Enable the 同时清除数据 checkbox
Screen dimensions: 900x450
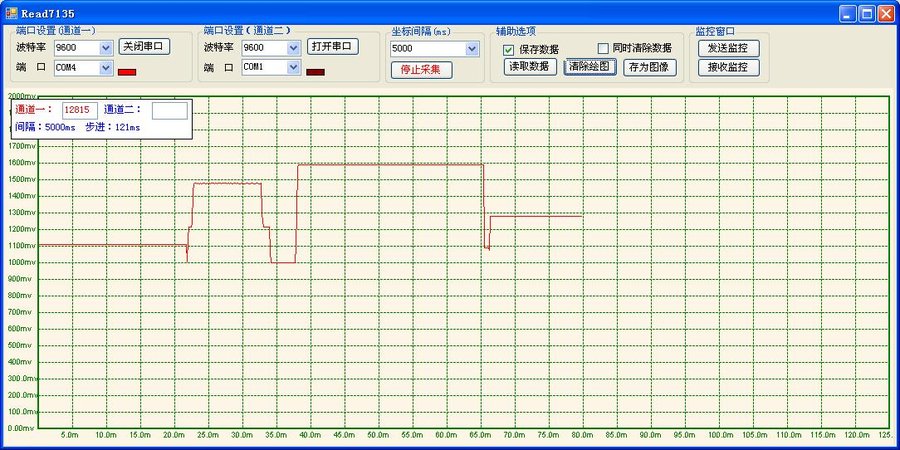[x=603, y=48]
